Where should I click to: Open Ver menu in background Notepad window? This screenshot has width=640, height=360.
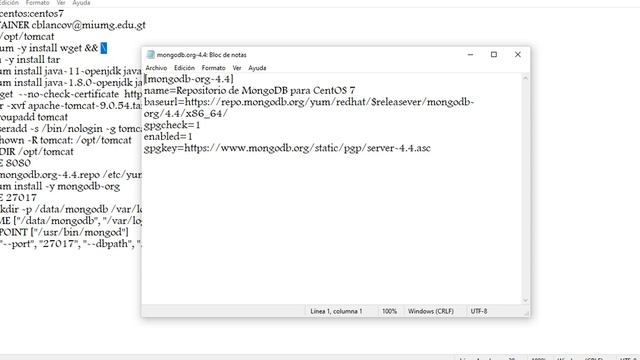coord(61,3)
